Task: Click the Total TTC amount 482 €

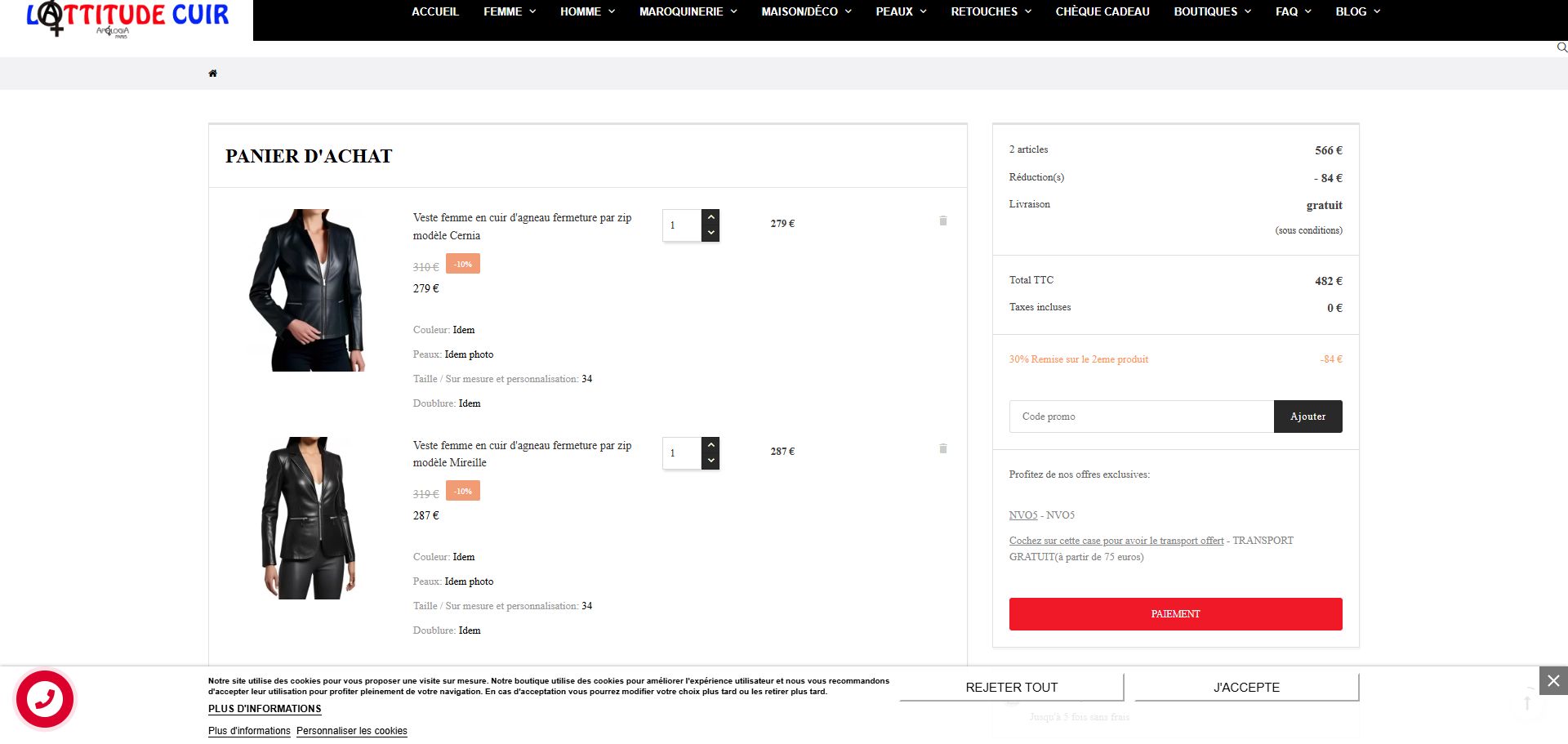Action: point(1329,281)
